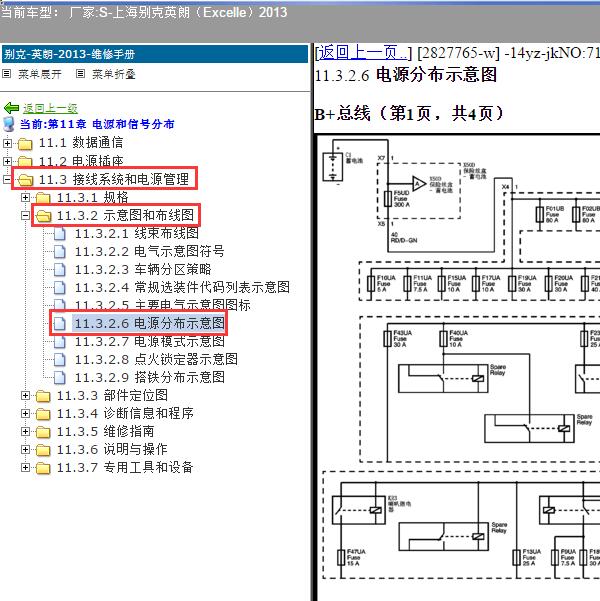
Task: Select 11.3.2.6 电源分布示意图 page
Action: tap(149, 323)
